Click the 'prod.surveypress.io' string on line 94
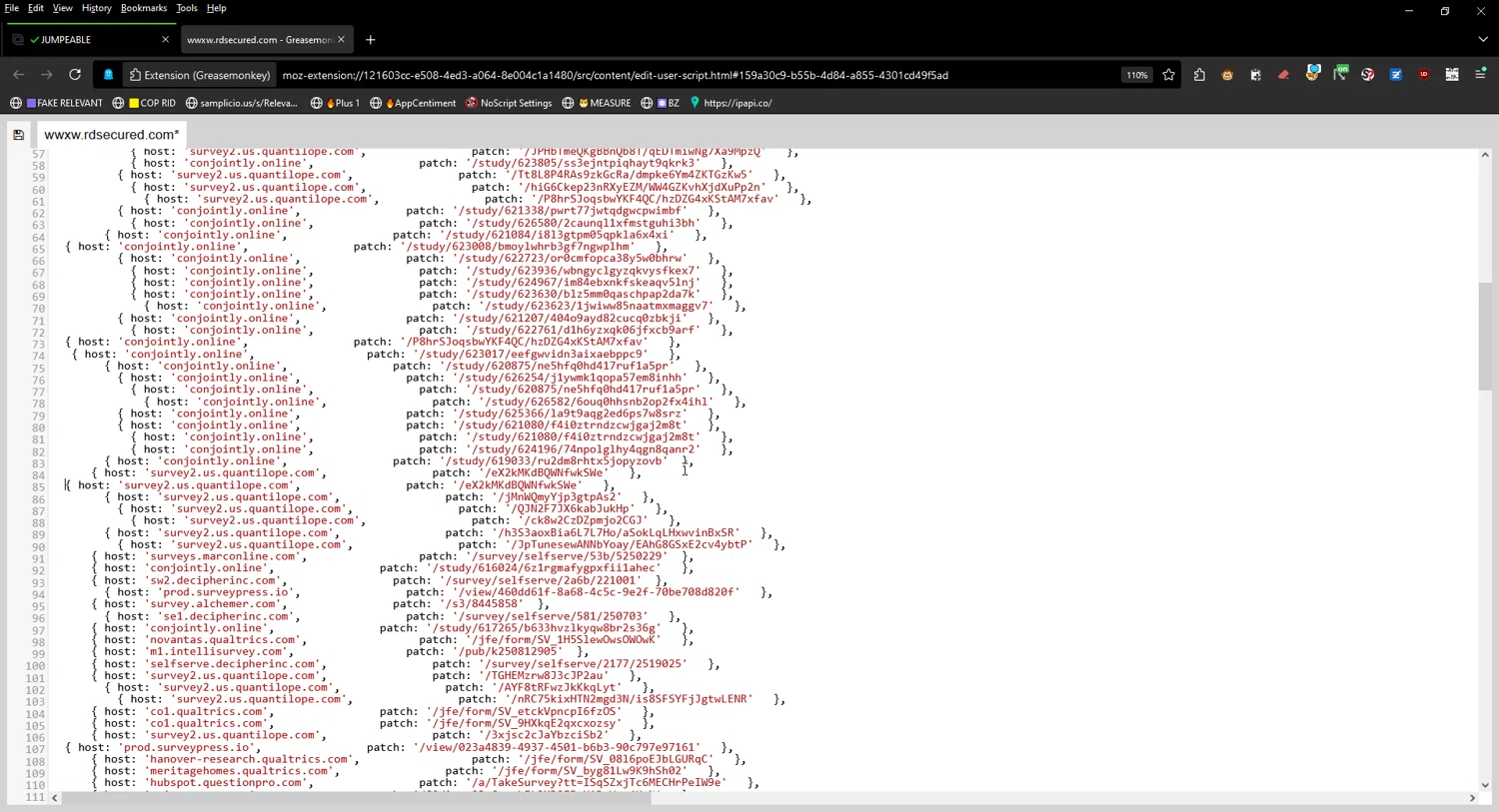The height and width of the screenshot is (812, 1499). [229, 592]
